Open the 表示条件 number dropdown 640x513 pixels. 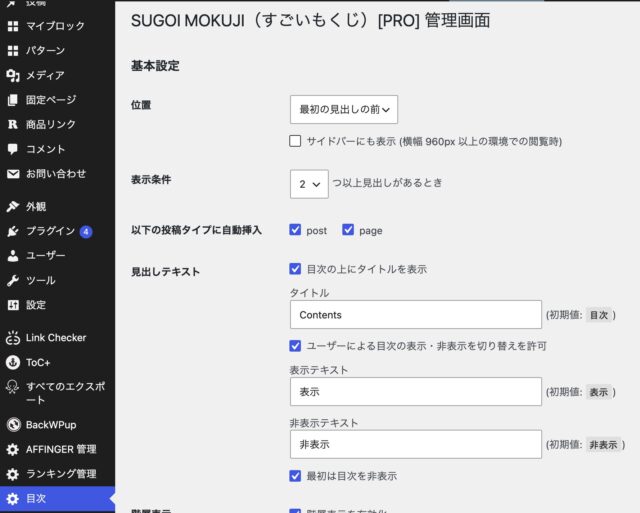click(309, 184)
